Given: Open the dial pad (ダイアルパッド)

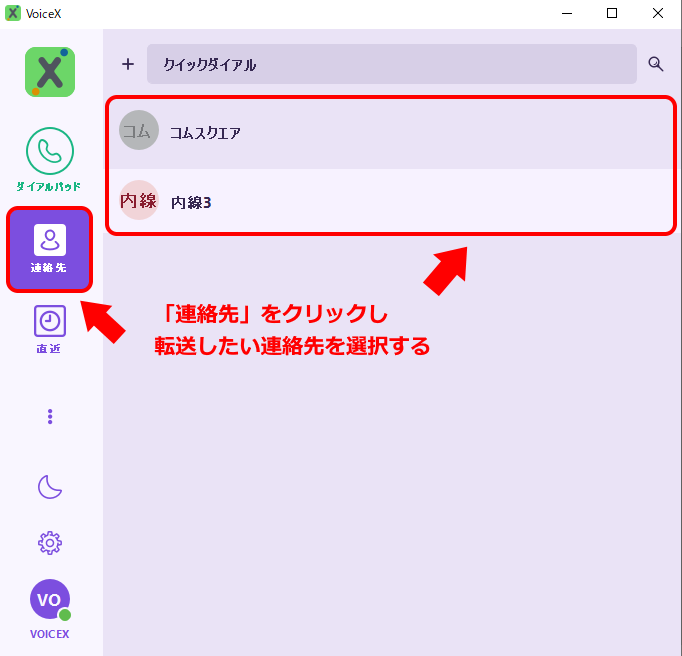Looking at the screenshot, I should [x=49, y=153].
